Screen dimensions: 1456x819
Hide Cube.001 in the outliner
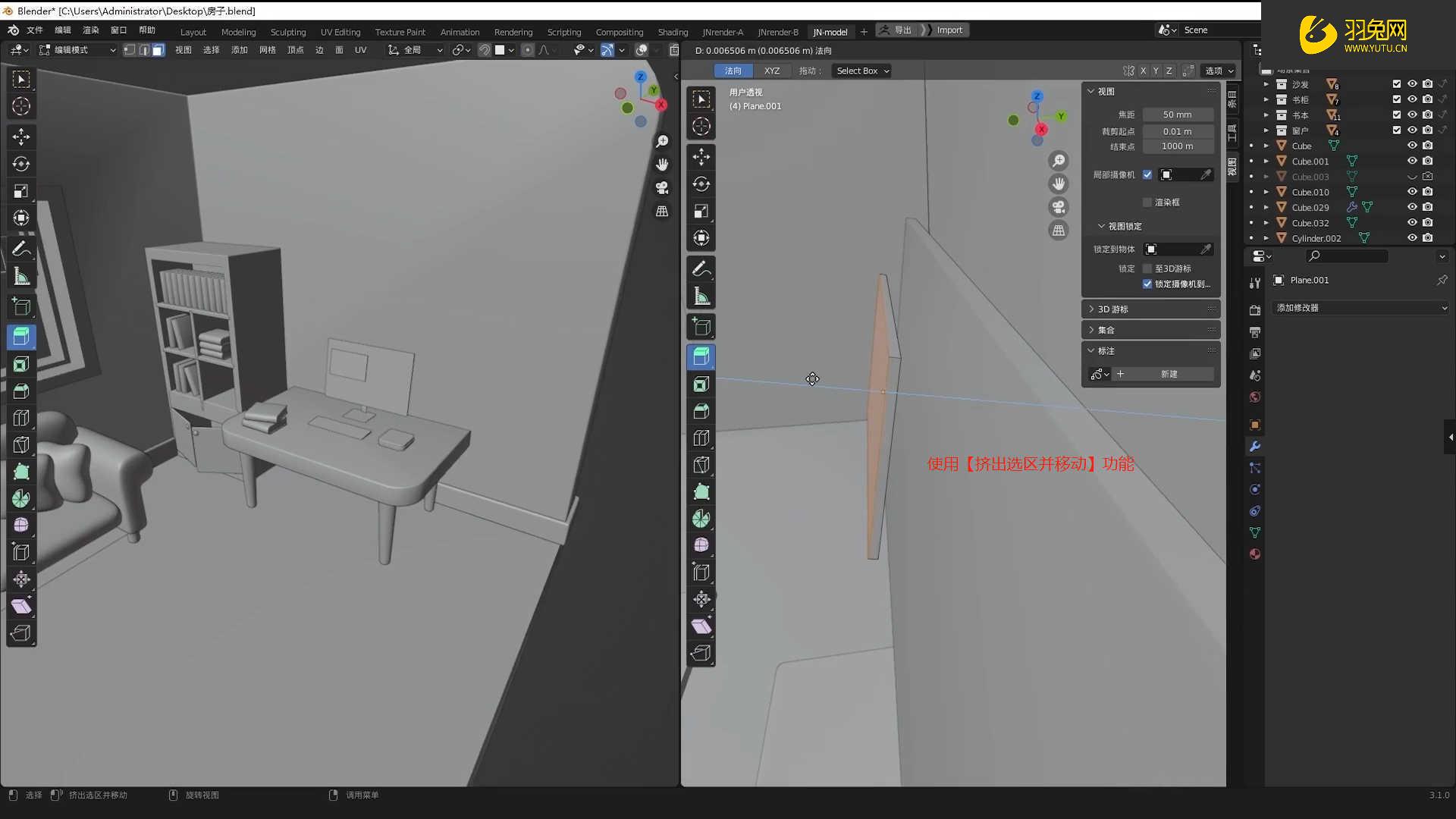(x=1412, y=161)
